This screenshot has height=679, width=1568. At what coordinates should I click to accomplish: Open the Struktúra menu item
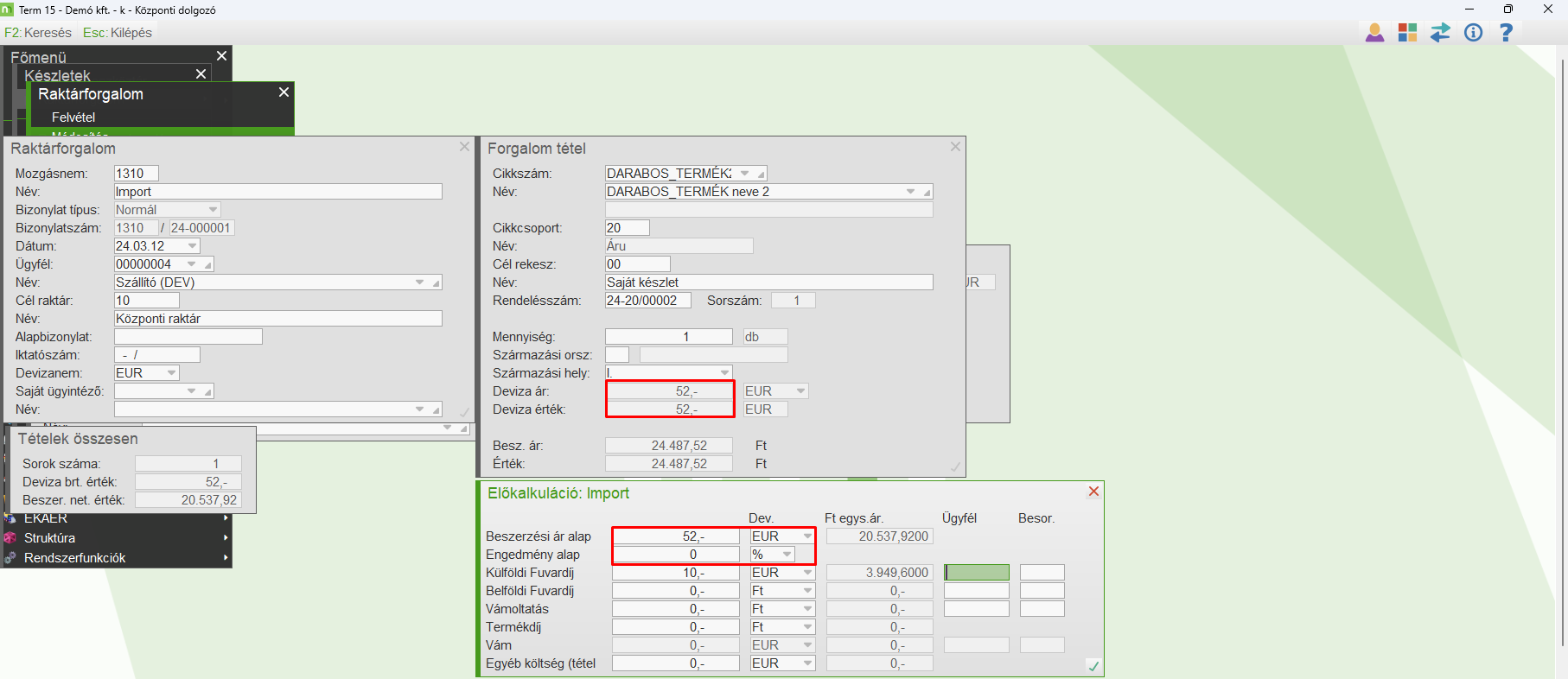coord(49,538)
